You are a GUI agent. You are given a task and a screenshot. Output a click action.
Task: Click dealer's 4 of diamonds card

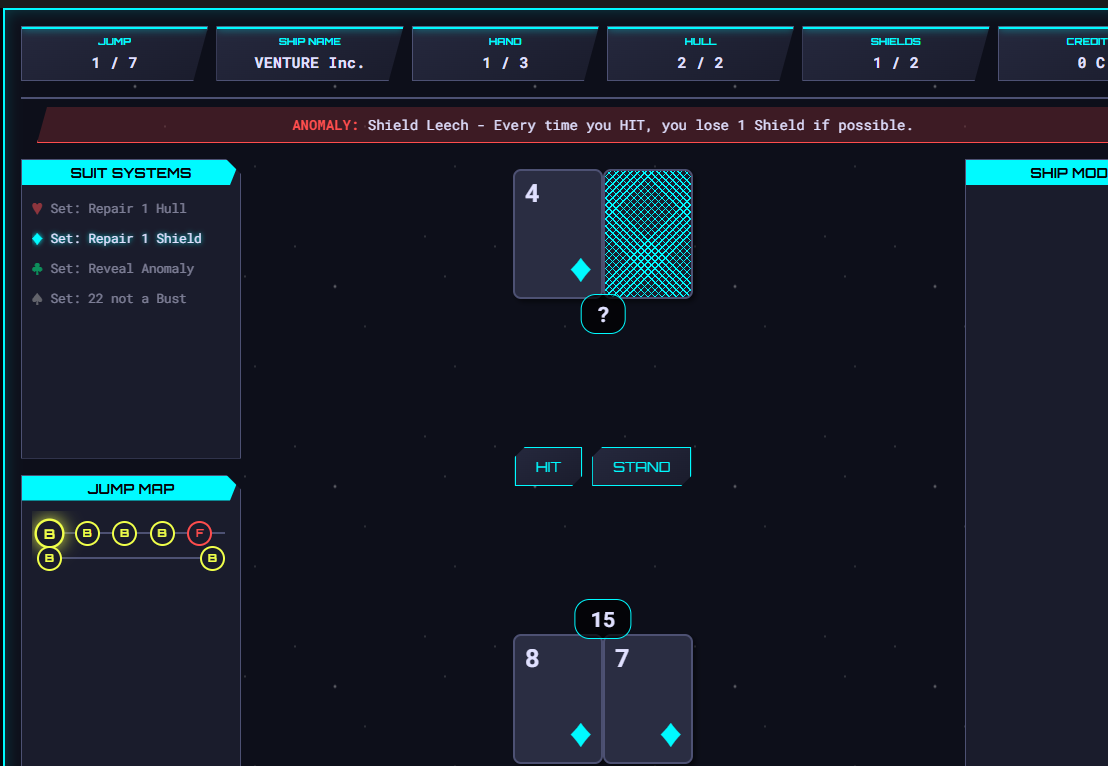558,234
